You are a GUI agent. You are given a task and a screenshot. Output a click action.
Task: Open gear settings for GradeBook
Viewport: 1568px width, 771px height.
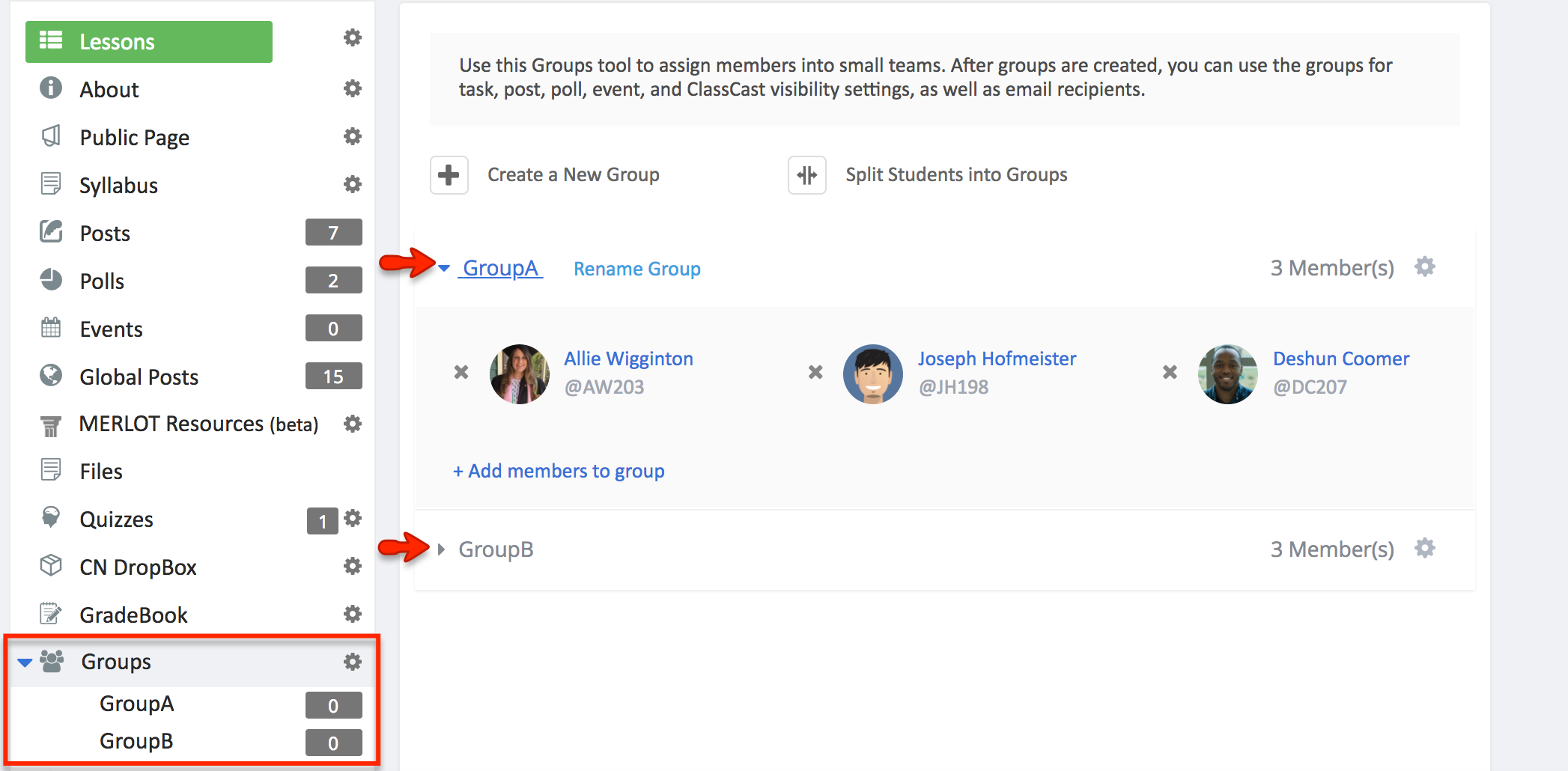[x=353, y=614]
